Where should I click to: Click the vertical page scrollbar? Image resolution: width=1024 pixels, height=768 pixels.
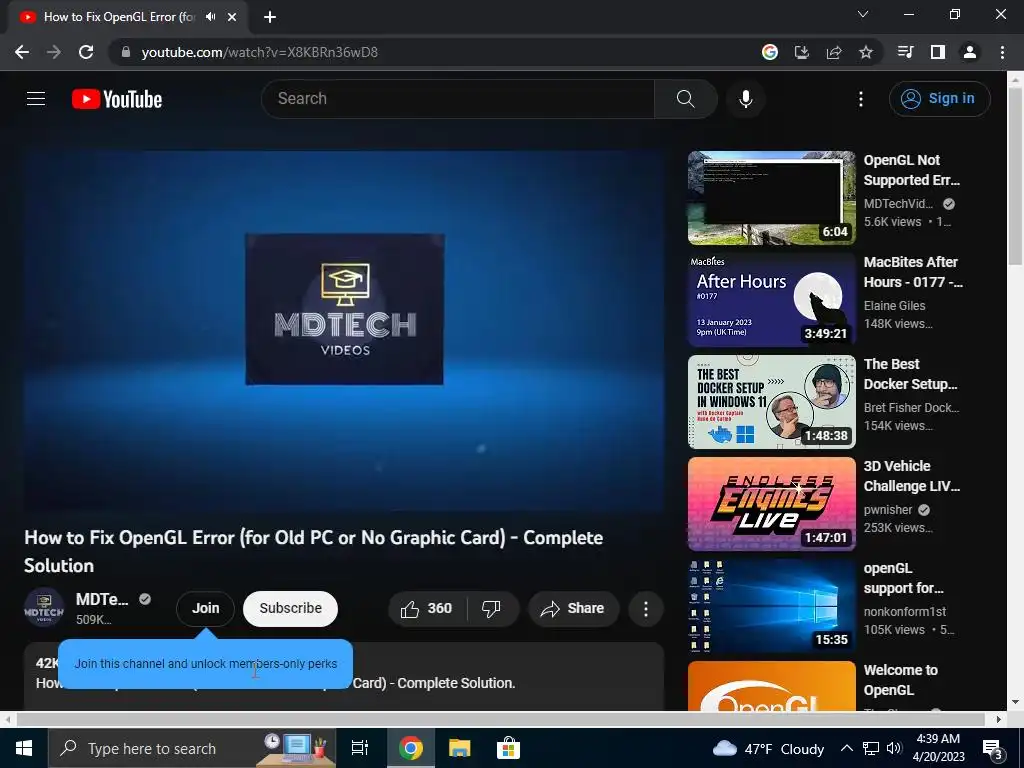(x=1014, y=177)
